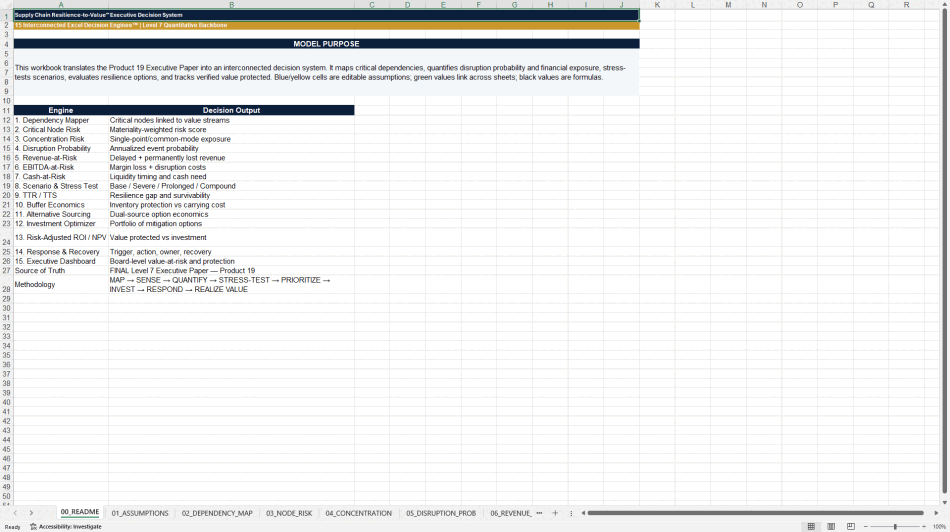Viewport: 950px width, 532px height.
Task: Go to the 05_DISRUPTION_PROB sheet tab
Action: point(441,513)
